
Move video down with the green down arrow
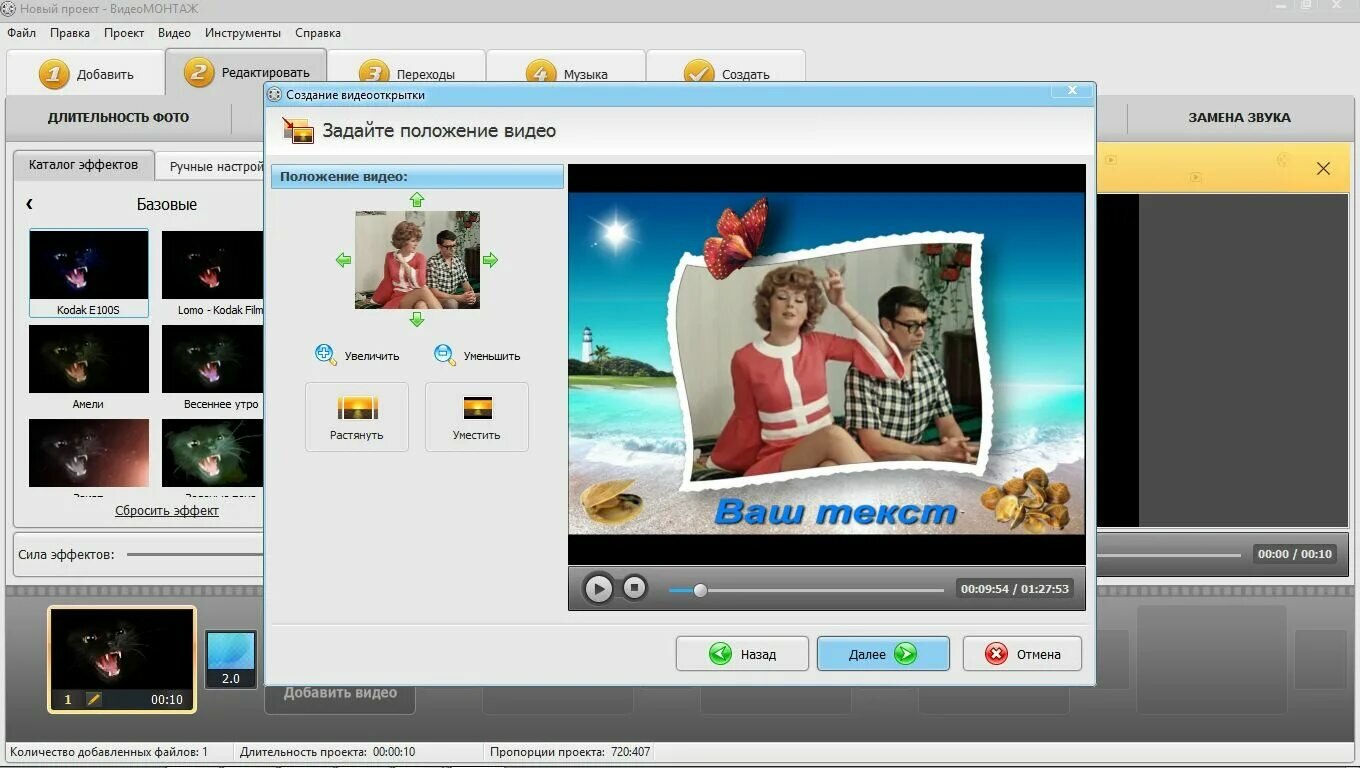click(x=417, y=319)
